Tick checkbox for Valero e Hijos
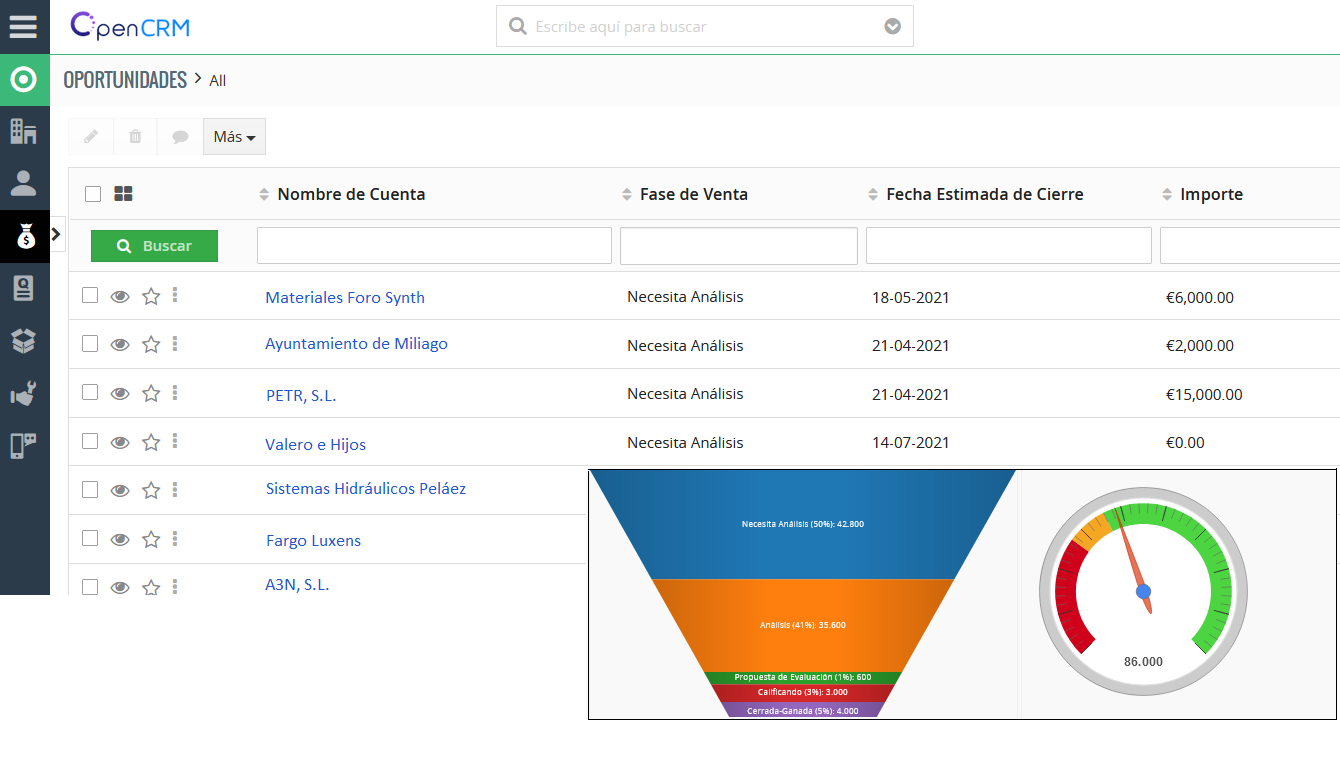Viewport: 1340px width, 768px height. tap(90, 441)
